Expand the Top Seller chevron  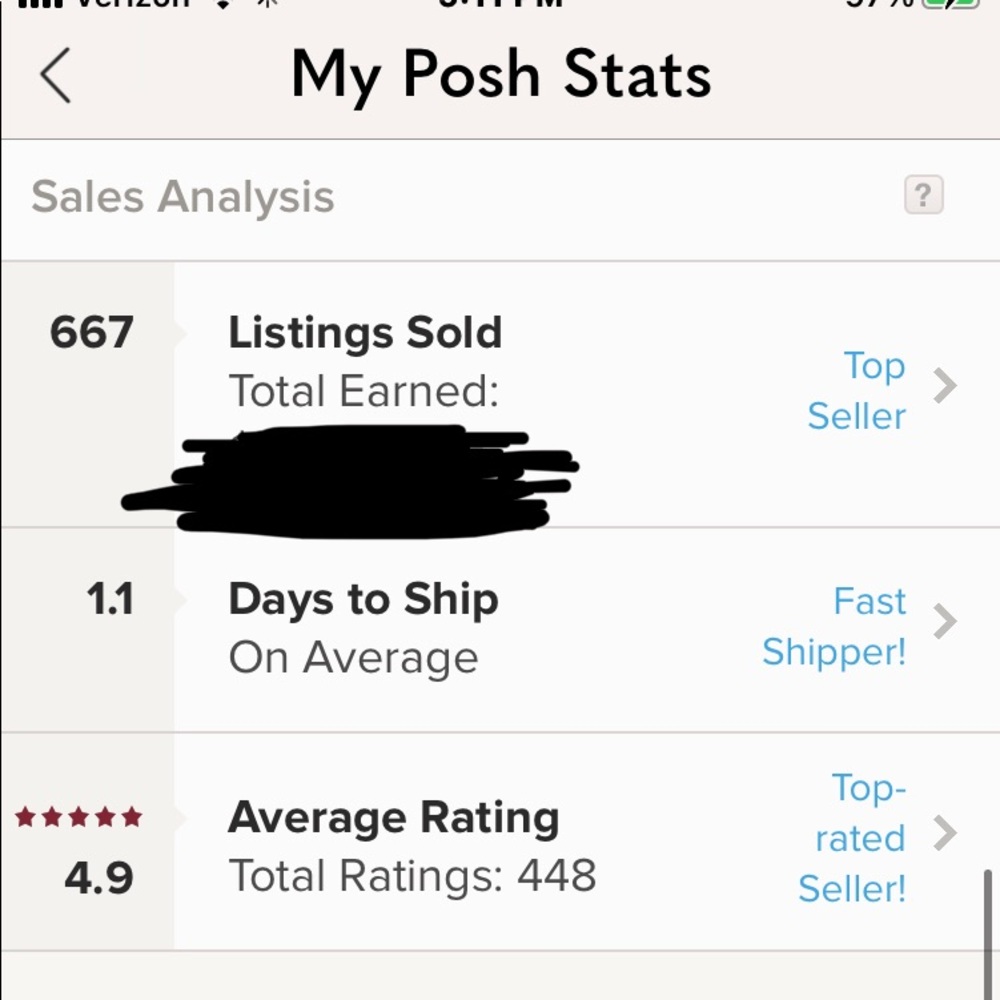tap(945, 386)
